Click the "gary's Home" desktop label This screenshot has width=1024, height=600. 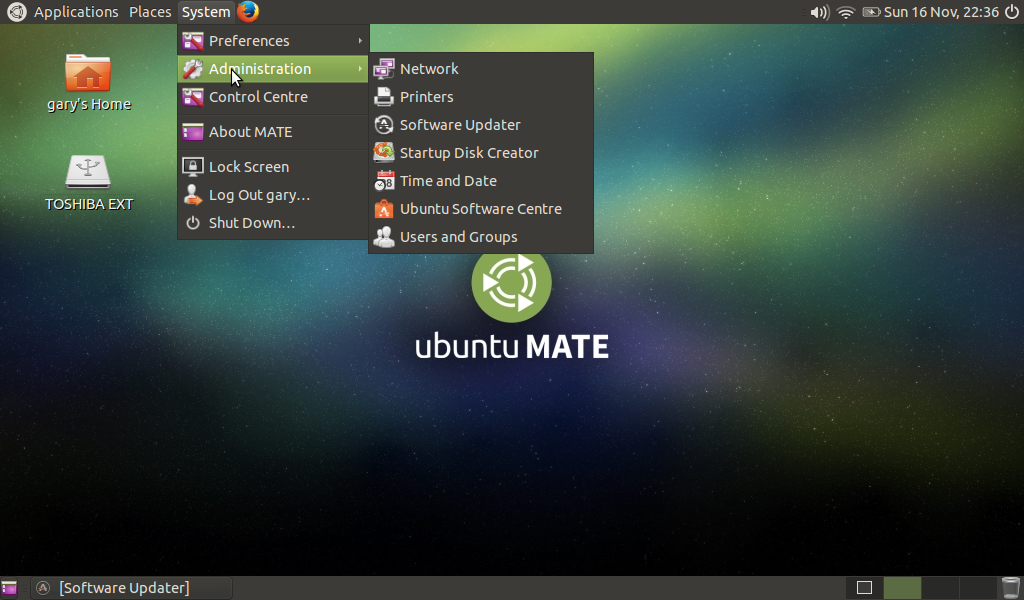click(89, 104)
